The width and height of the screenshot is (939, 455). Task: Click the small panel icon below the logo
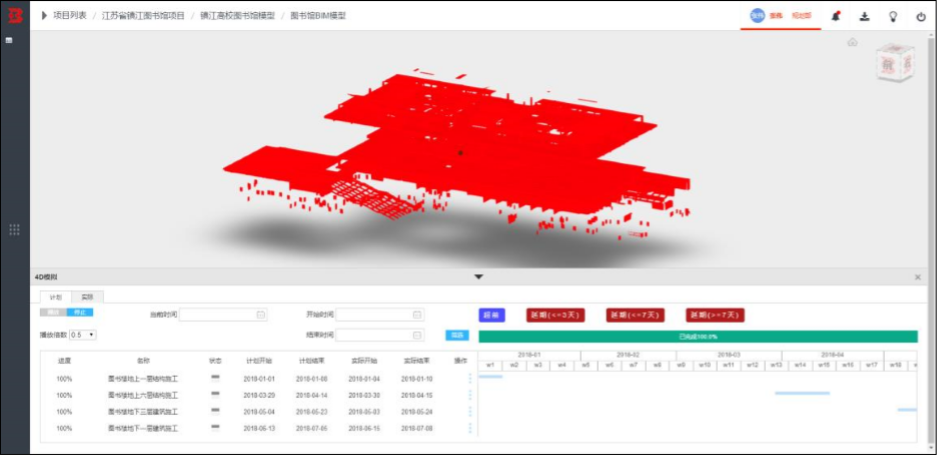coord(9,40)
